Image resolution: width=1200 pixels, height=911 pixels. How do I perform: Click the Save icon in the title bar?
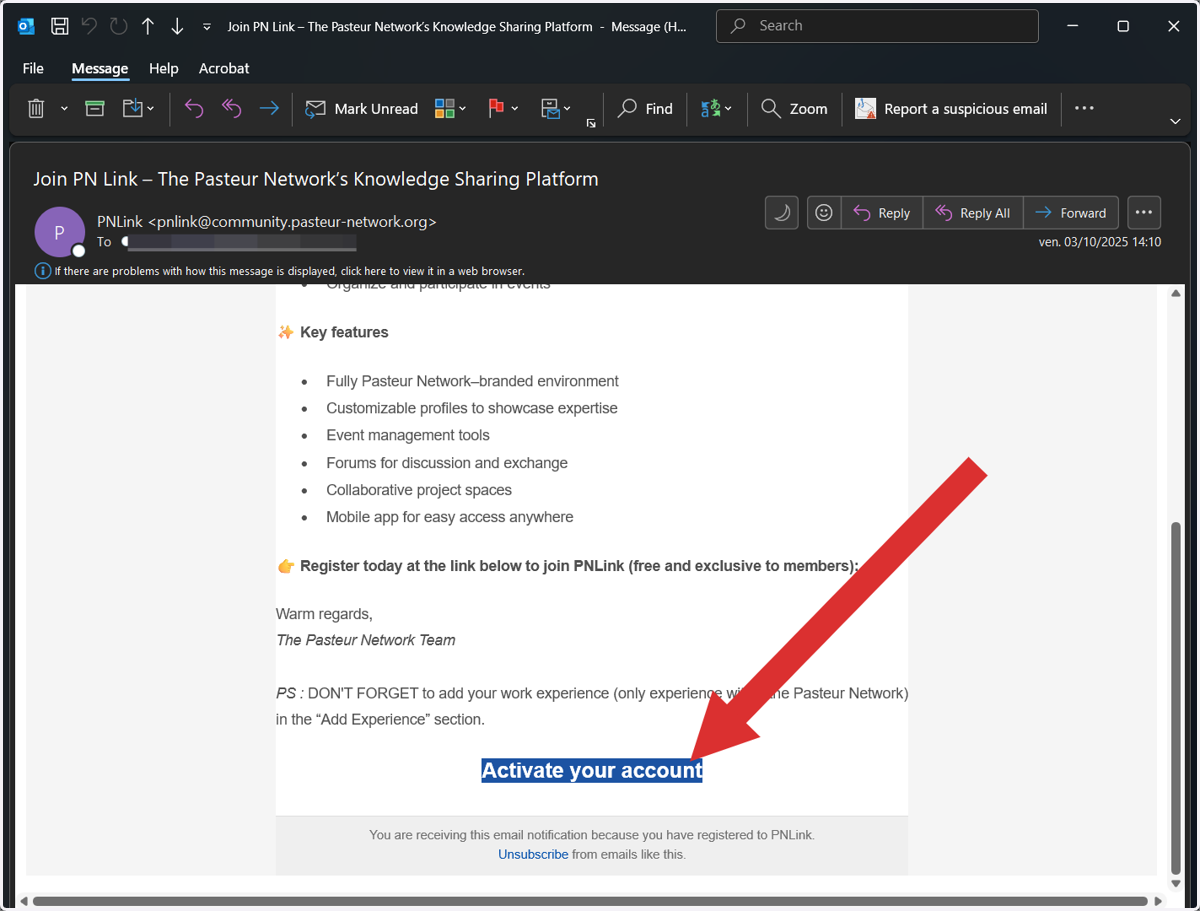[60, 27]
